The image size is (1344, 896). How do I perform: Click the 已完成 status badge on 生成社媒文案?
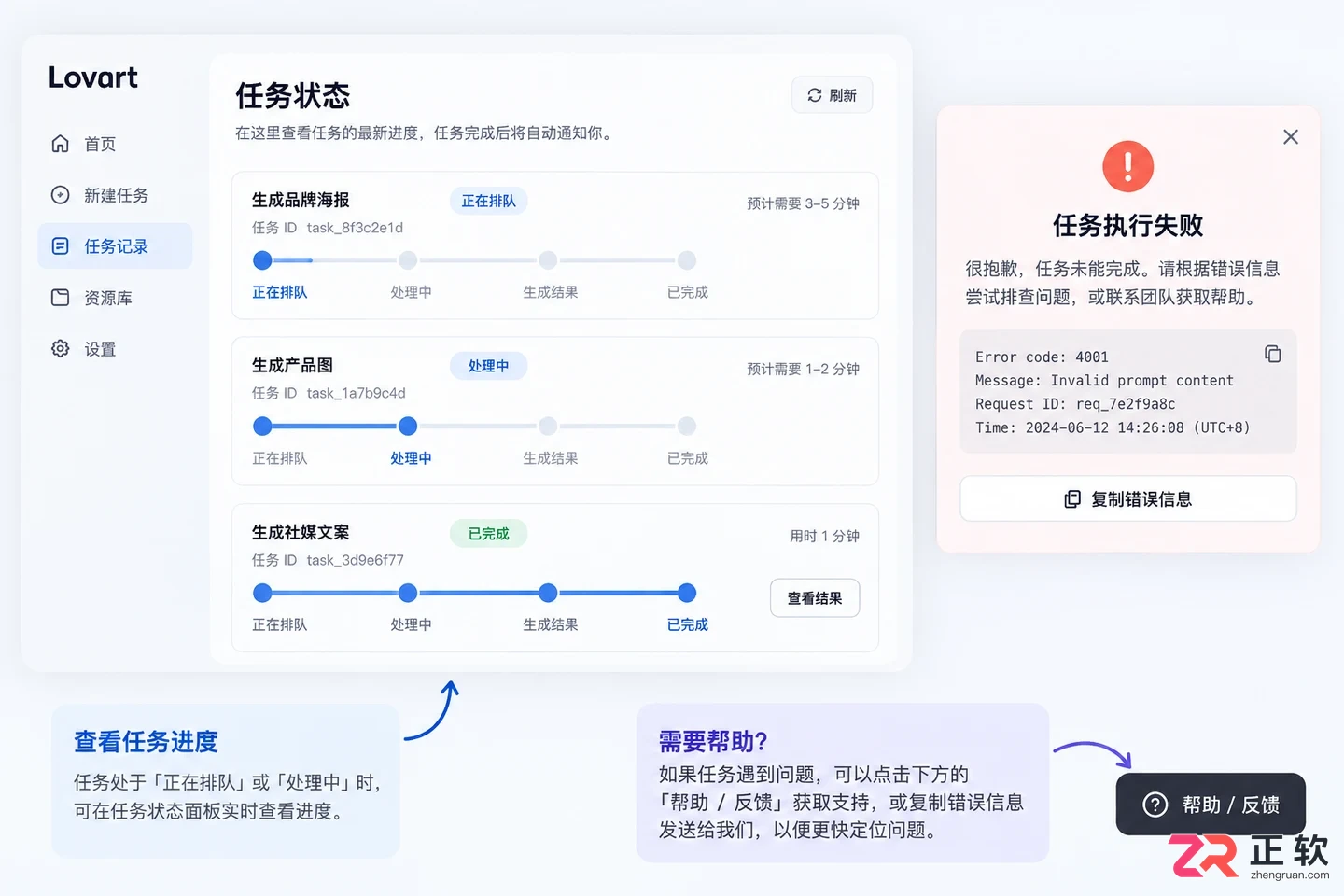coord(489,534)
